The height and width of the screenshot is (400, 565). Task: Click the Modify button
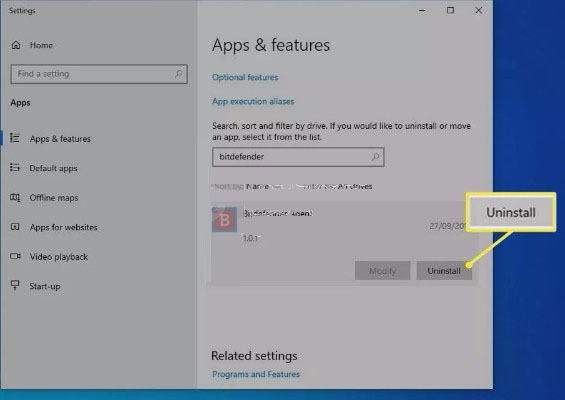[382, 271]
